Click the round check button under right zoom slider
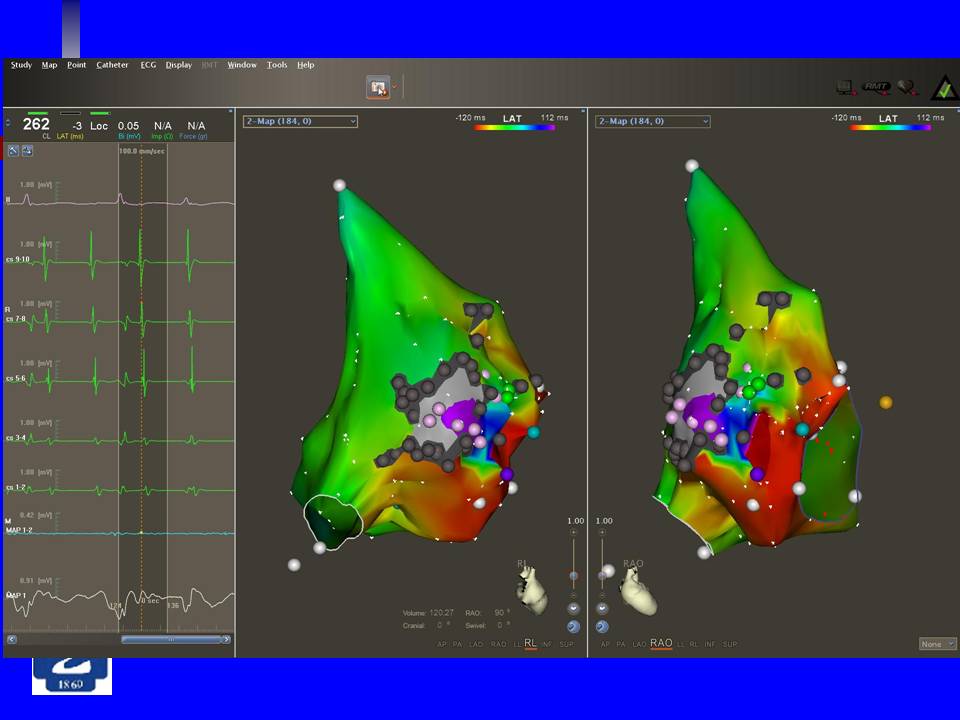This screenshot has width=960, height=720. [x=602, y=627]
